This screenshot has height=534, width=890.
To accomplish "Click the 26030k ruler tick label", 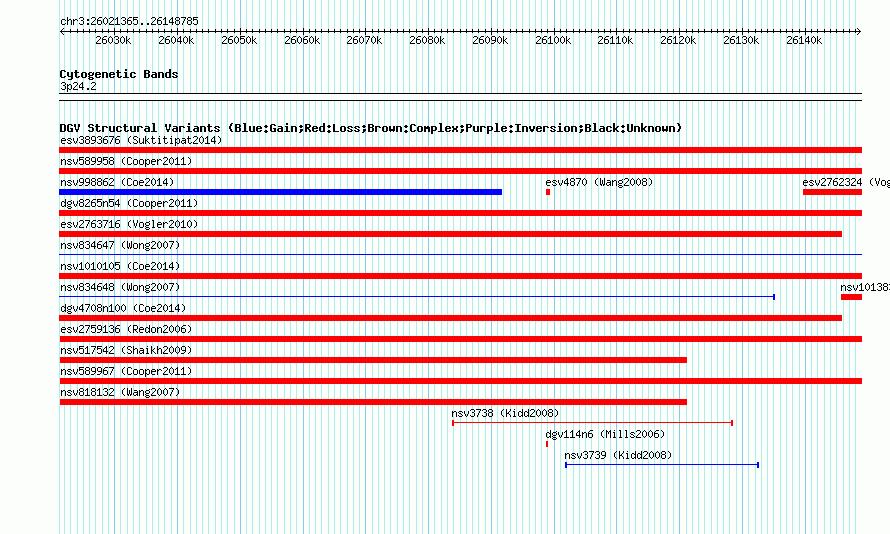I will coord(113,40).
